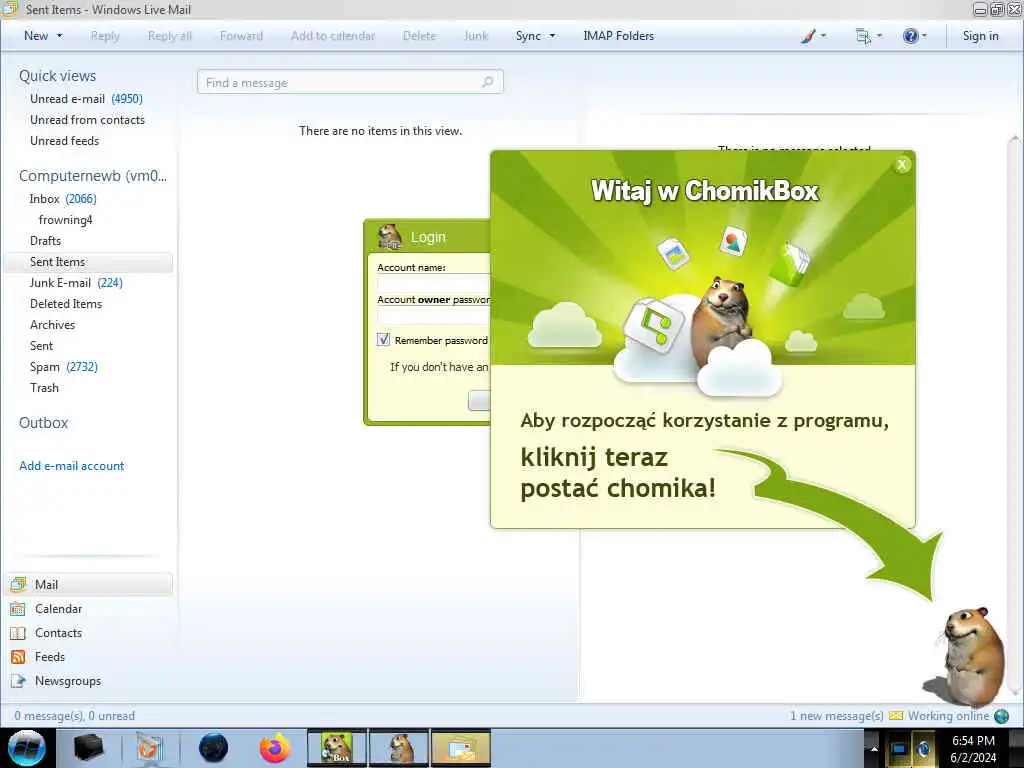The height and width of the screenshot is (768, 1024).
Task: Open the Trash folder
Action: click(x=44, y=387)
